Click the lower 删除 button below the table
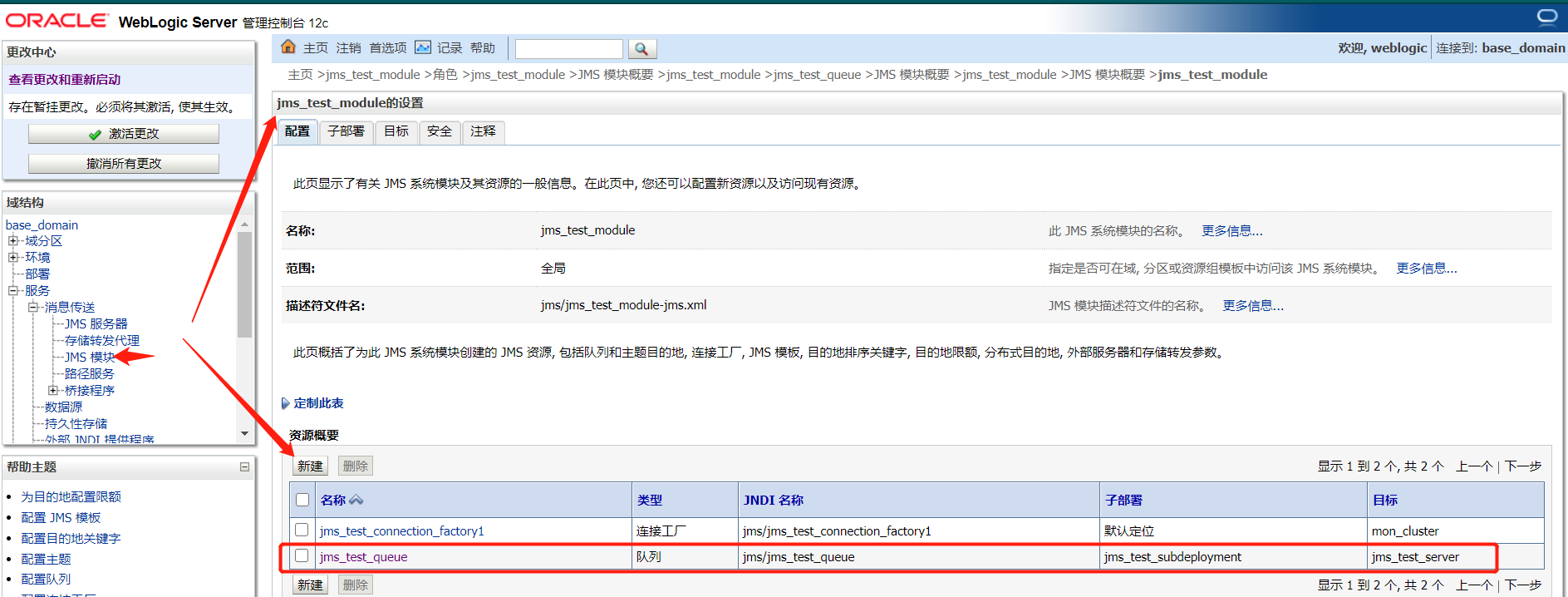Screen dimensions: 1568x597 click(x=356, y=585)
